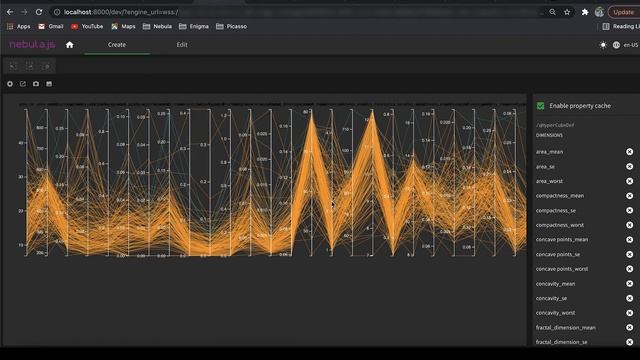The height and width of the screenshot is (360, 640).
Task: Click the nebula.js logo
Action: pyautogui.click(x=32, y=44)
